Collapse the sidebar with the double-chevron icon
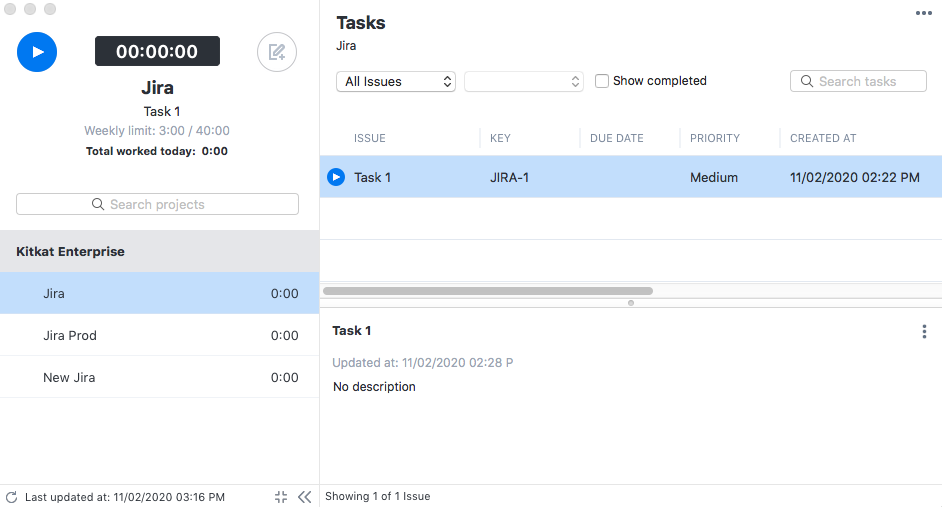Image resolution: width=942 pixels, height=507 pixels. [x=305, y=497]
